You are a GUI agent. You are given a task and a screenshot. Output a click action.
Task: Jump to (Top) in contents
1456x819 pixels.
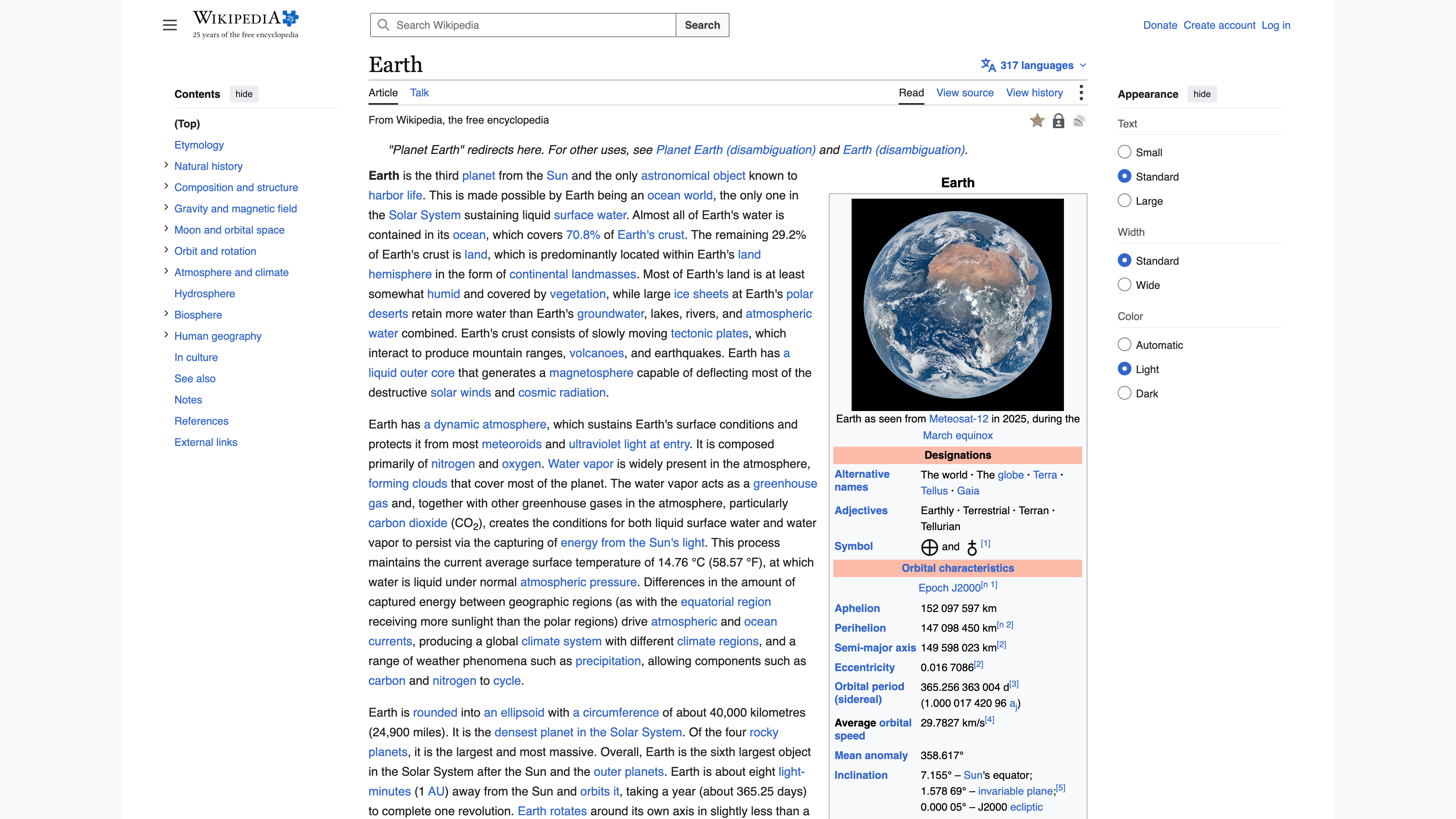pyautogui.click(x=187, y=124)
